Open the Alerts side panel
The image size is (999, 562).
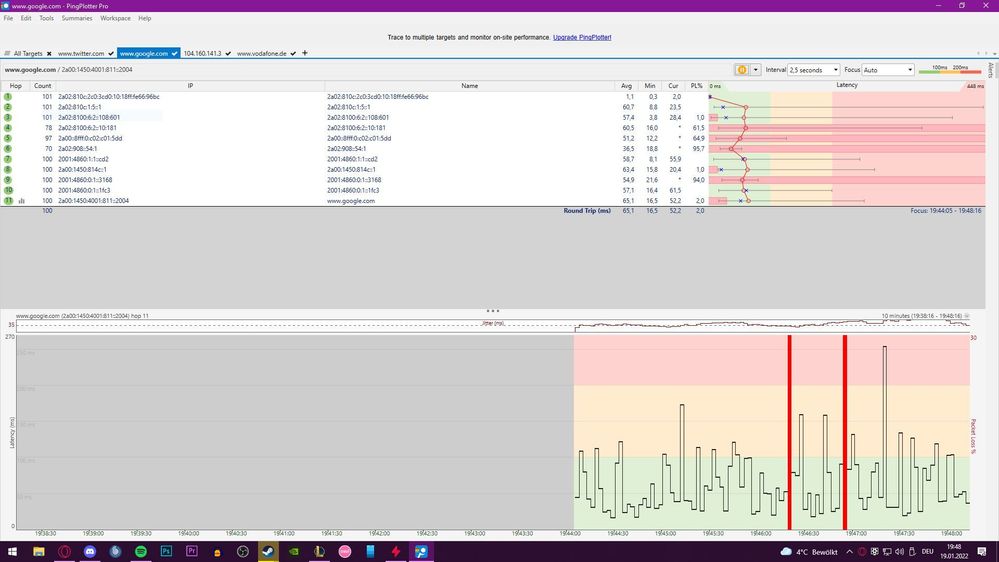991,70
